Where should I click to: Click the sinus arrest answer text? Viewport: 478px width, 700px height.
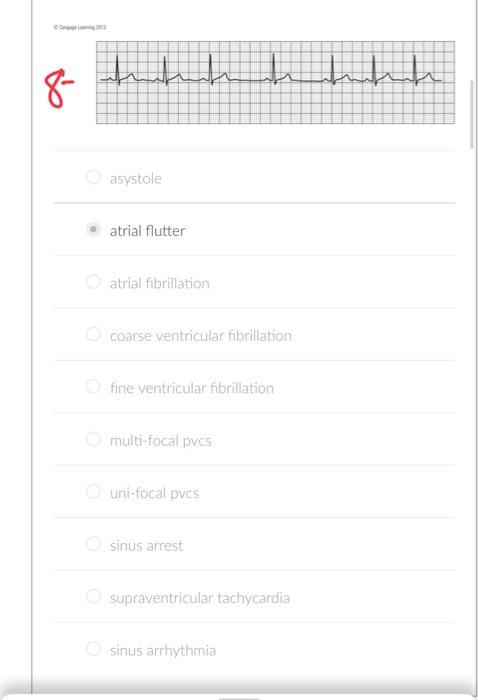pyautogui.click(x=146, y=546)
